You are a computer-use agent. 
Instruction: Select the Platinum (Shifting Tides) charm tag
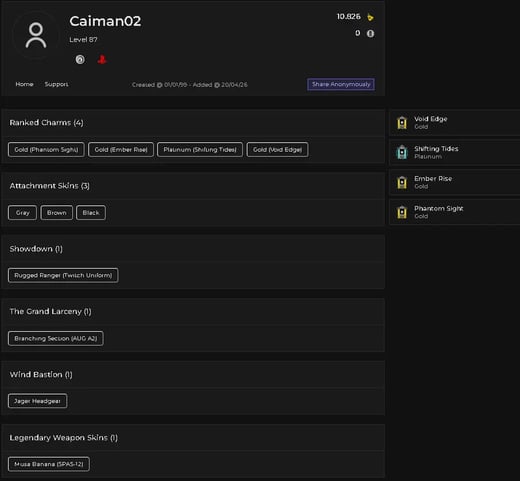click(200, 150)
